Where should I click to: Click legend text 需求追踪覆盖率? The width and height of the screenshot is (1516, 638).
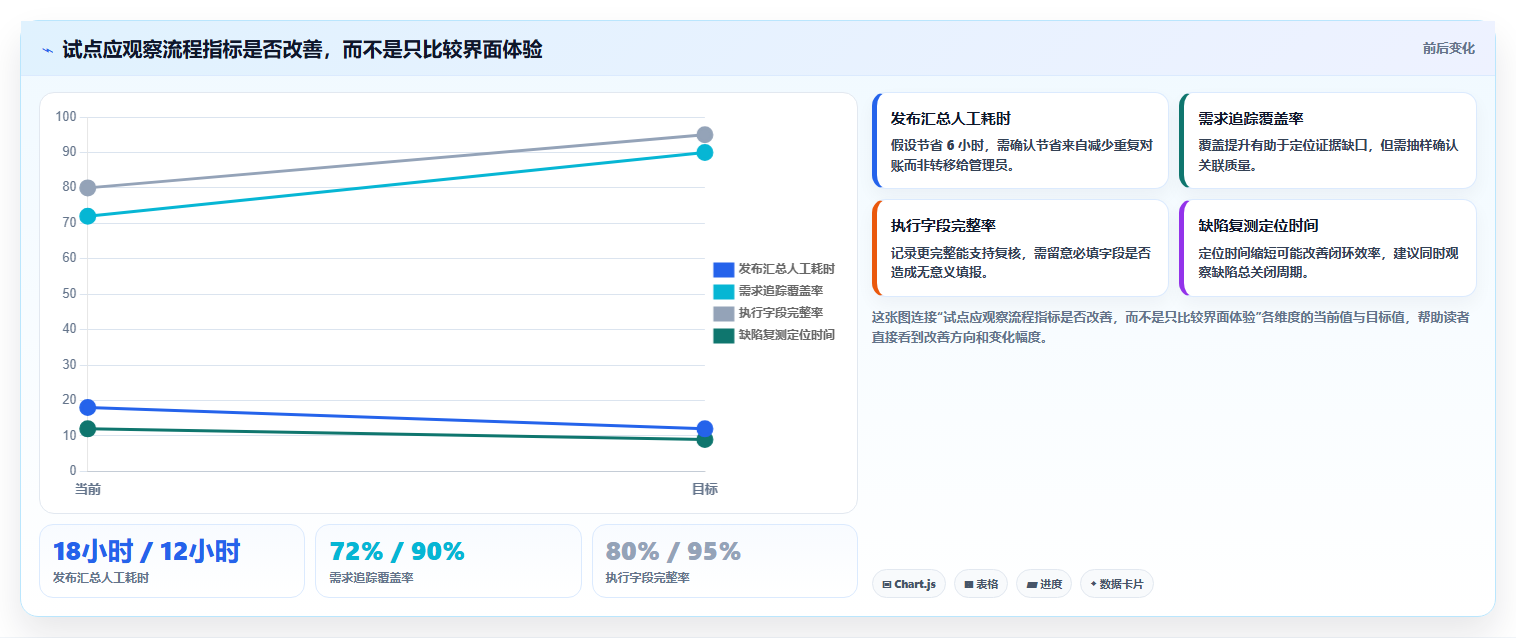pyautogui.click(x=781, y=291)
